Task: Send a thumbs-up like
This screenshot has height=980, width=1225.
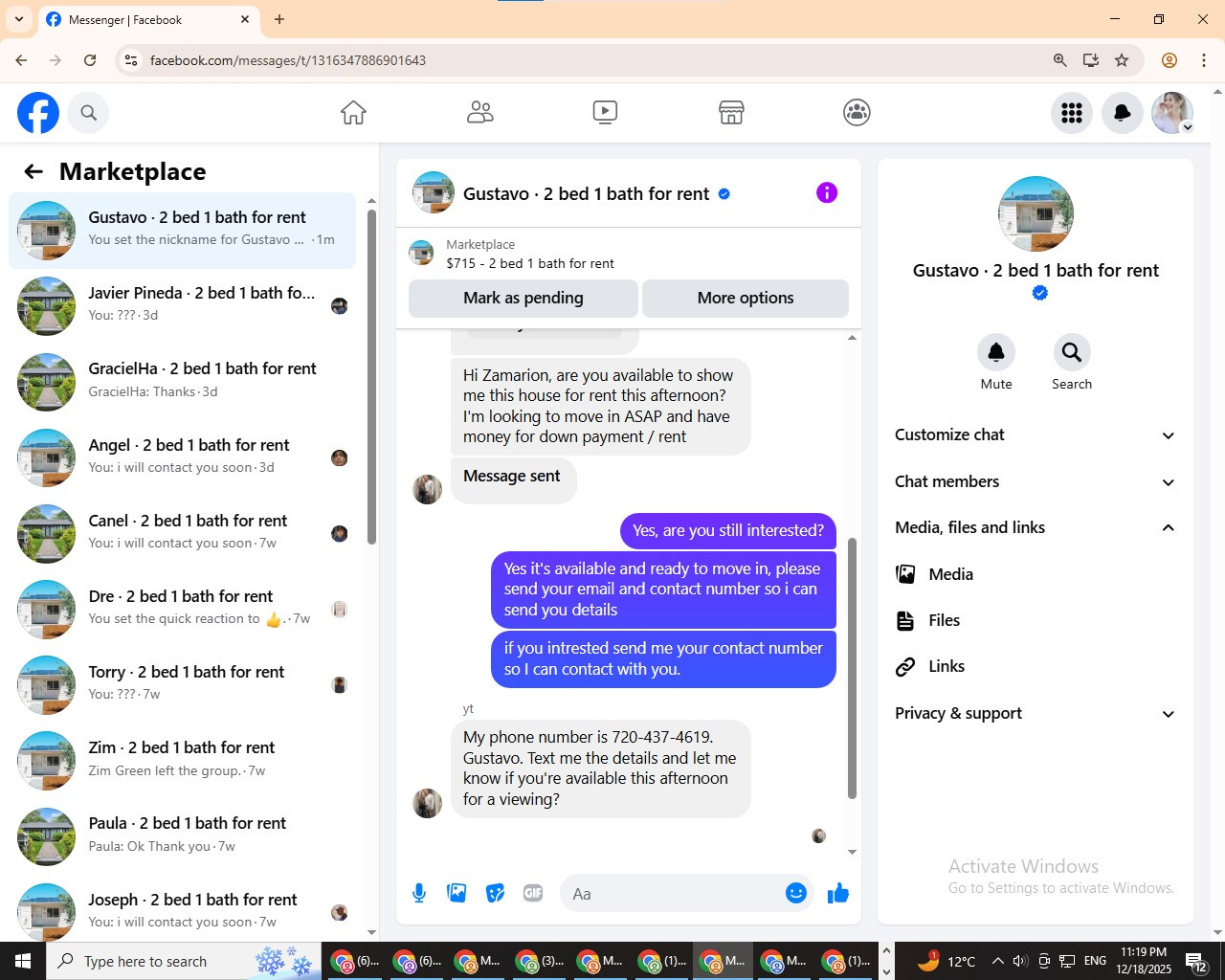Action: pyautogui.click(x=838, y=893)
